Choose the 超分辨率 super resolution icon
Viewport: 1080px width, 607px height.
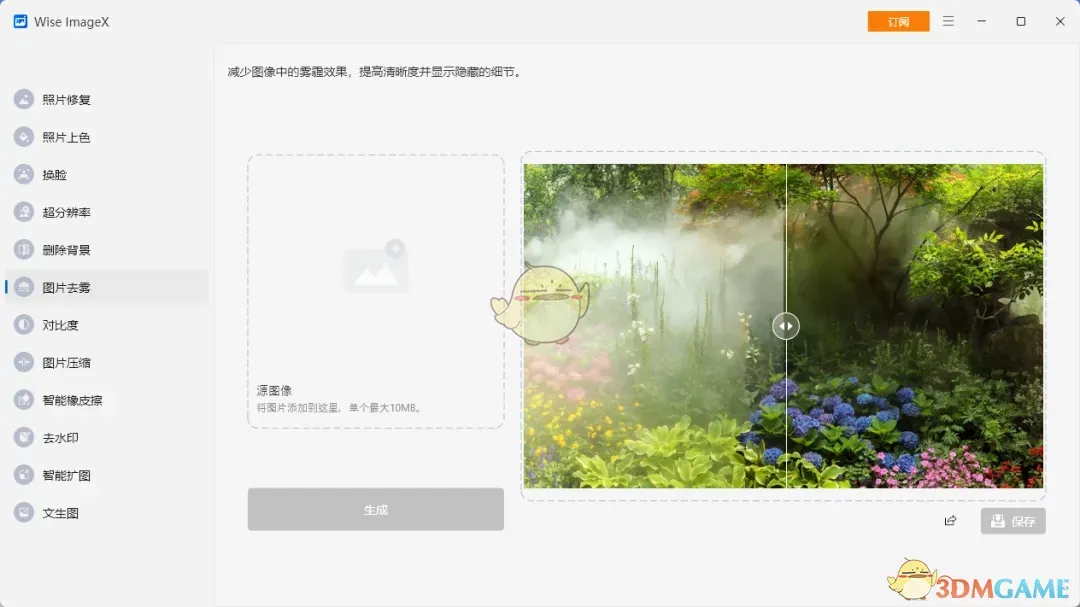pos(24,212)
